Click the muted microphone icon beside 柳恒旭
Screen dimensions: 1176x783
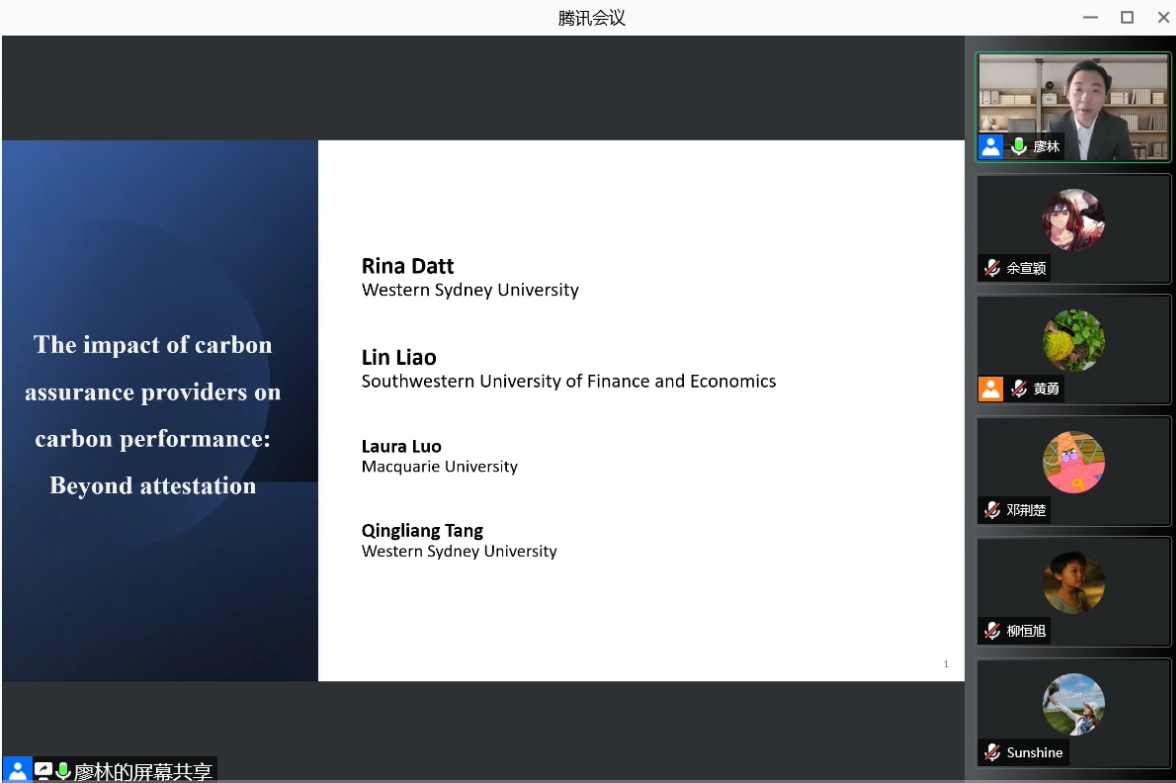pos(992,631)
